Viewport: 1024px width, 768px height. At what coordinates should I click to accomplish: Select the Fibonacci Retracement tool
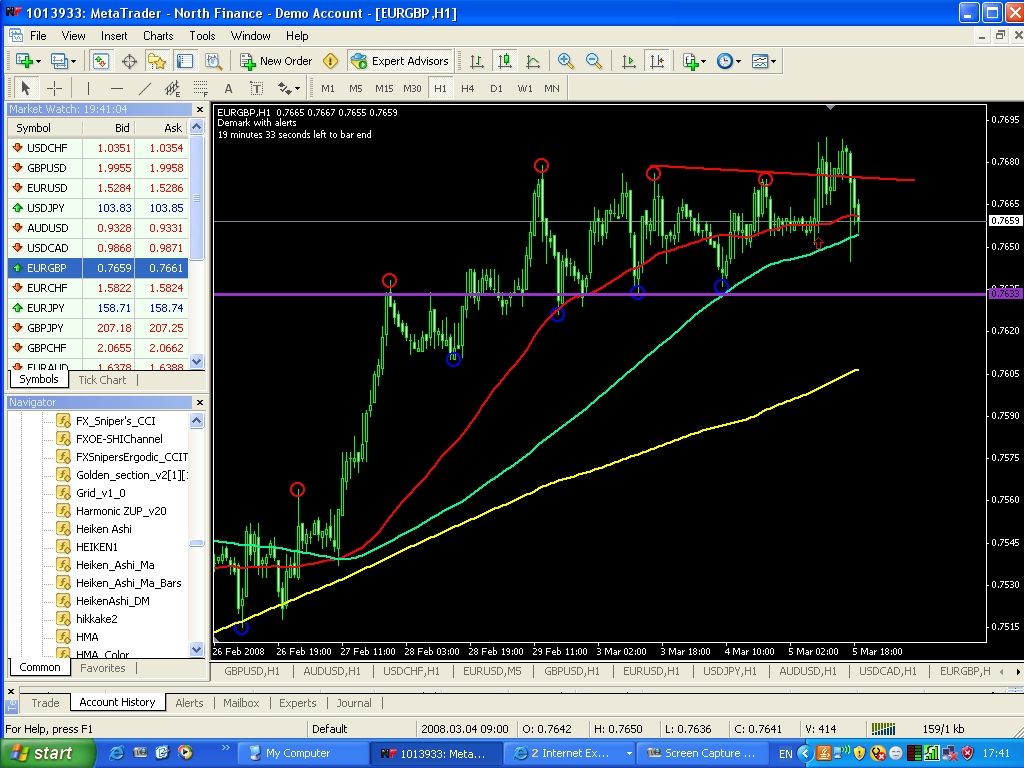[200, 88]
